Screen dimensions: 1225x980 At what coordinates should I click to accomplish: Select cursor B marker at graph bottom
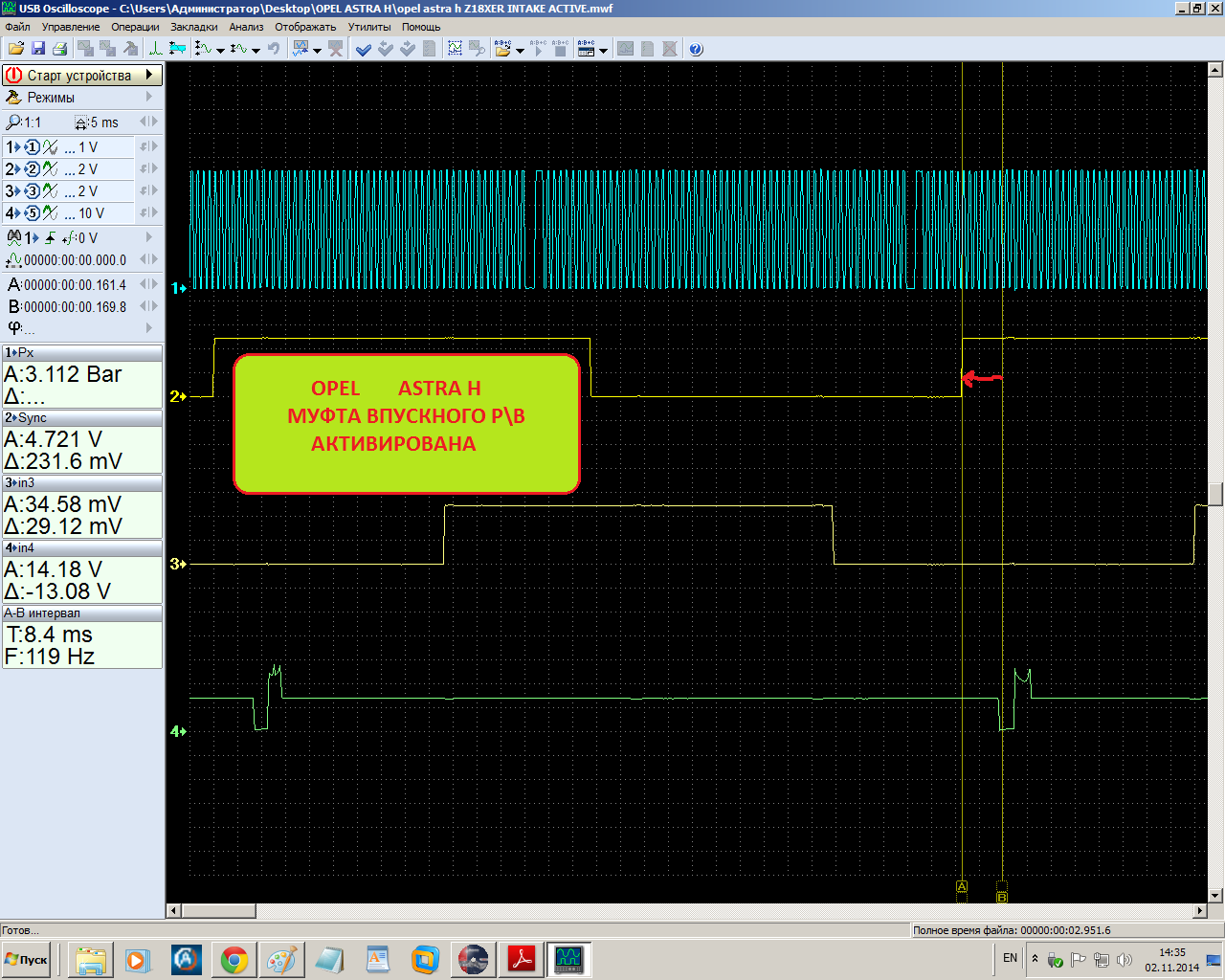1002,897
